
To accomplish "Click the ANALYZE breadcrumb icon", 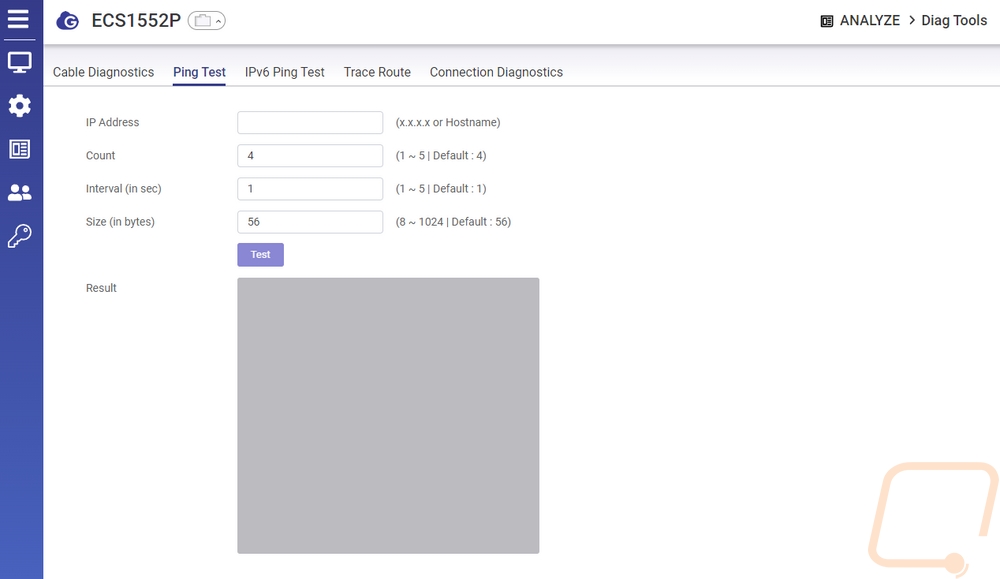I will 827,21.
